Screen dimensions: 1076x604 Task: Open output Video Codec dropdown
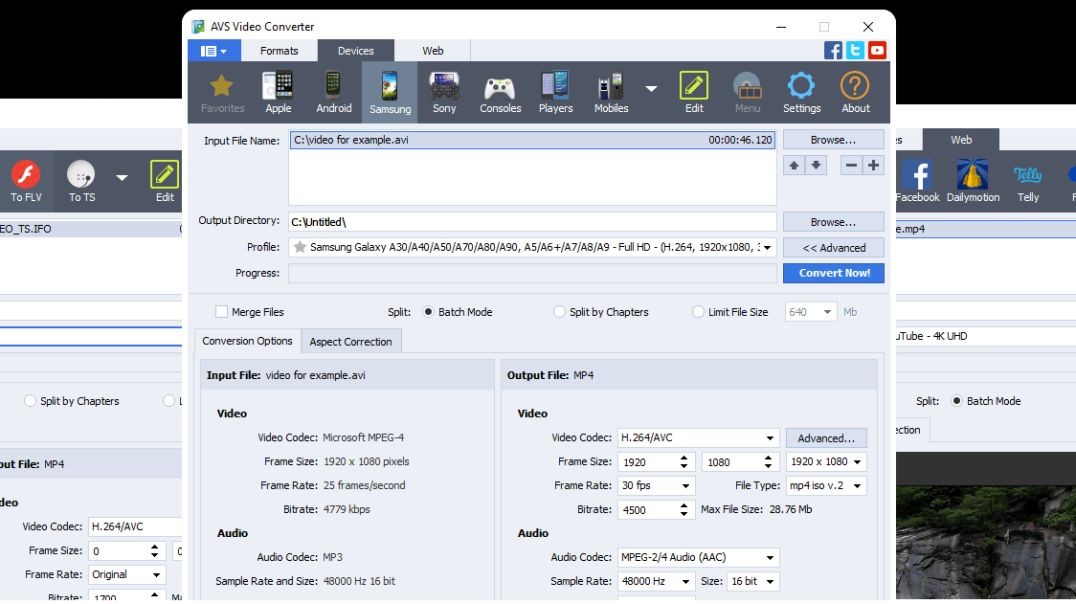(x=770, y=438)
